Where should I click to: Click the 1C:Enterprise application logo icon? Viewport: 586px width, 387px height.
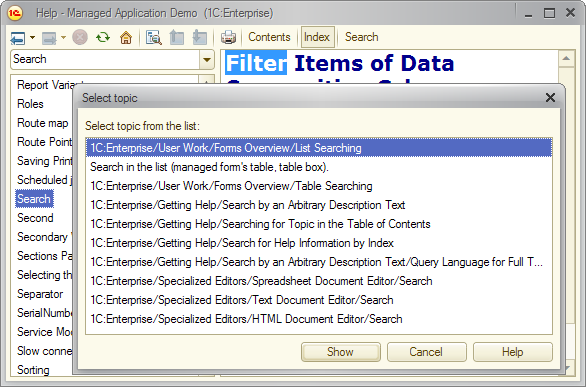[15, 13]
